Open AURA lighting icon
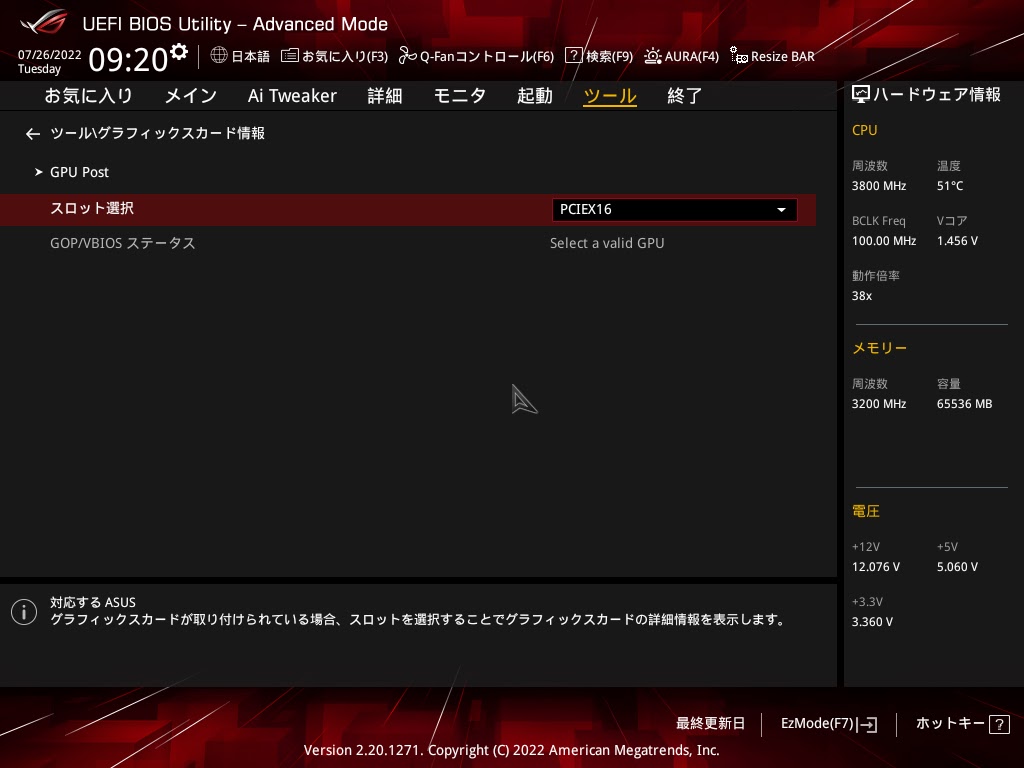This screenshot has width=1024, height=768. click(652, 56)
